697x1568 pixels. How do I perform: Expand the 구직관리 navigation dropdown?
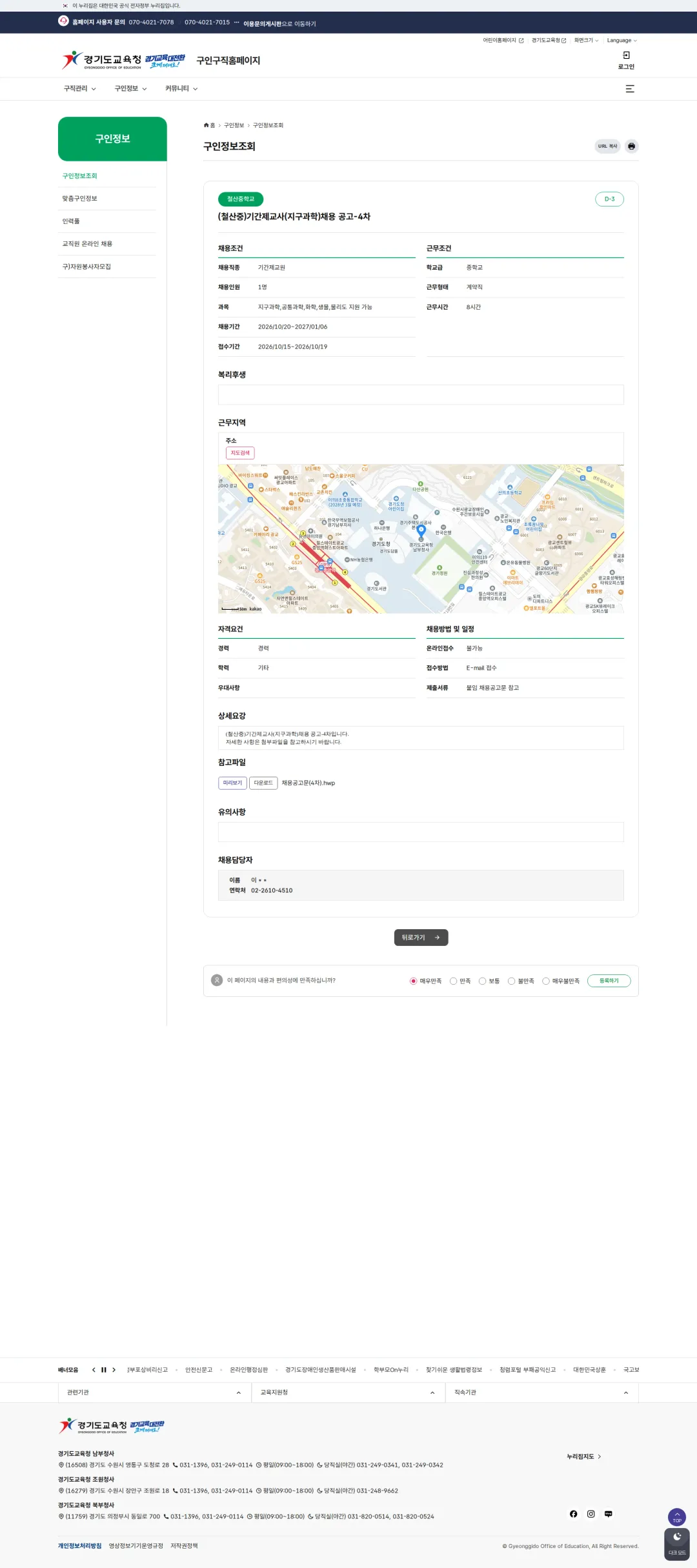[80, 89]
